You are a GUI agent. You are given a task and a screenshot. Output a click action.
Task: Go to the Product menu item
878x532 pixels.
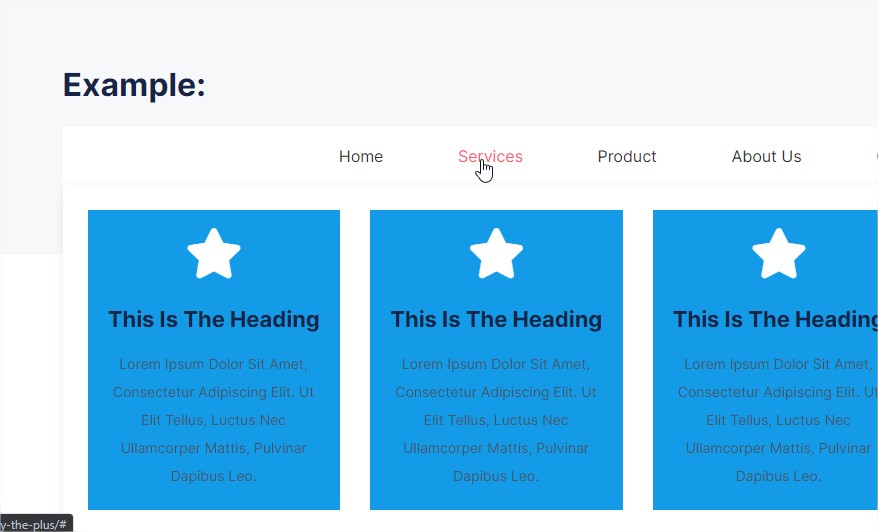click(627, 157)
